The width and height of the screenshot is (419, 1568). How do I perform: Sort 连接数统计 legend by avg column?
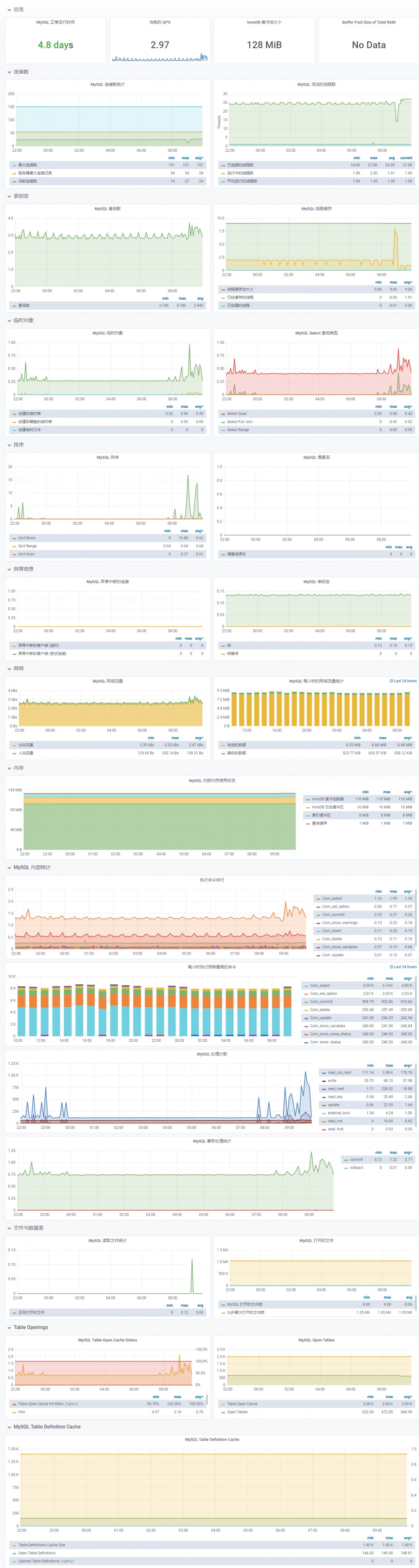pos(199,158)
